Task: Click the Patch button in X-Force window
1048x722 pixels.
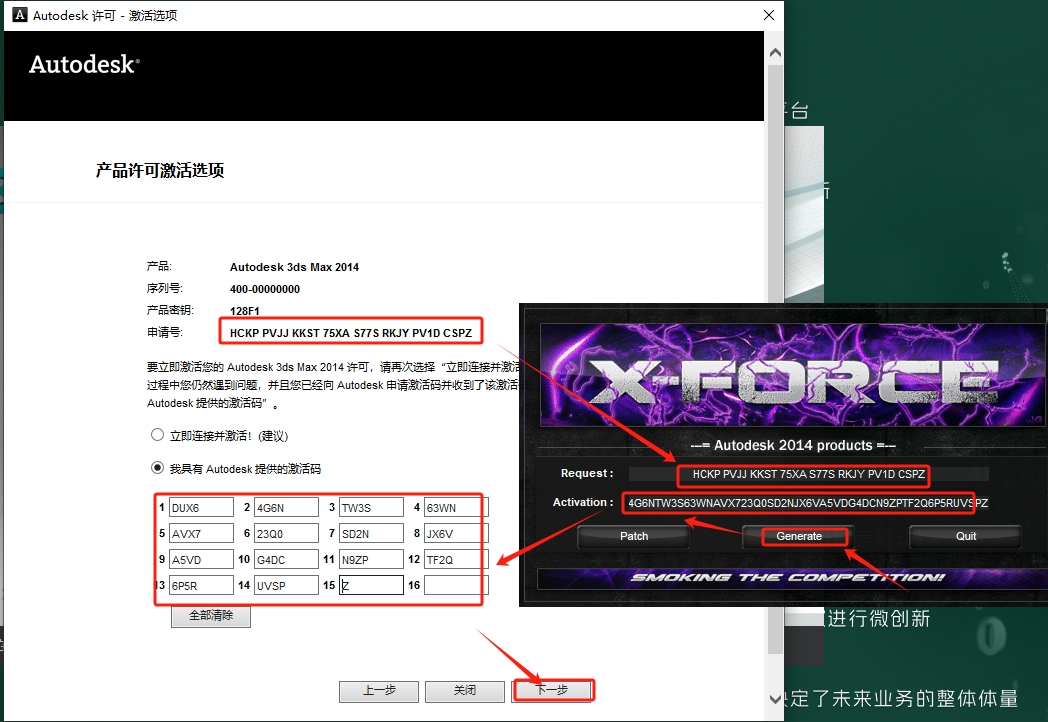Action: pos(634,536)
